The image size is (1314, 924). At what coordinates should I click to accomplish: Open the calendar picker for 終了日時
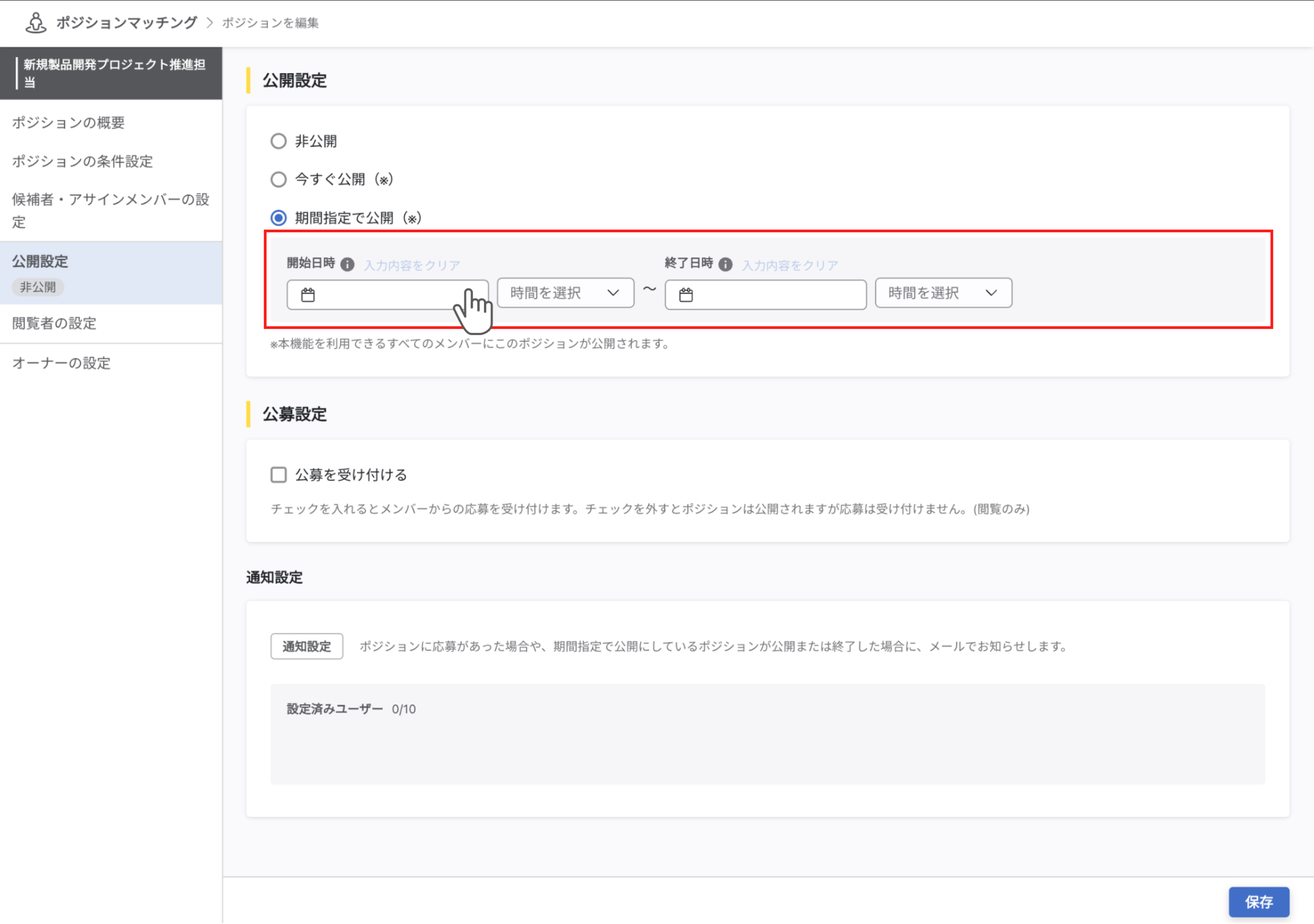pyautogui.click(x=686, y=295)
